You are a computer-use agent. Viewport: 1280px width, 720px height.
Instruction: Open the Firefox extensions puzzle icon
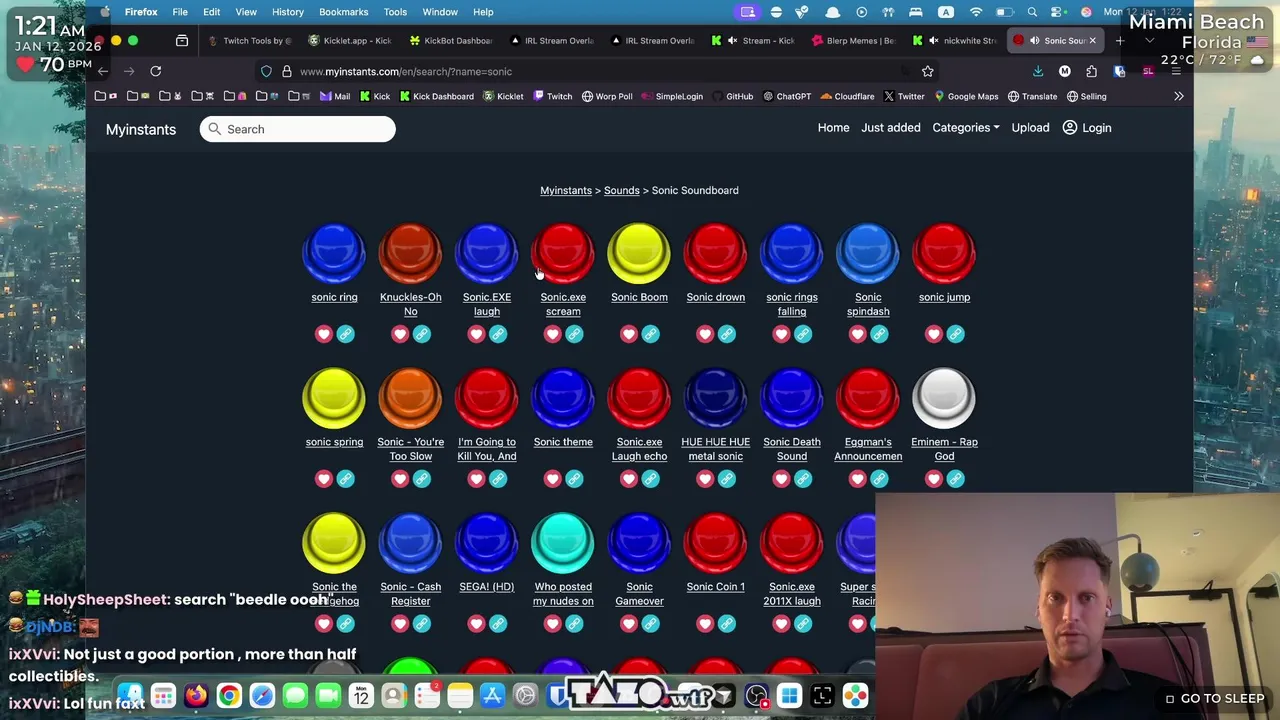point(1091,71)
